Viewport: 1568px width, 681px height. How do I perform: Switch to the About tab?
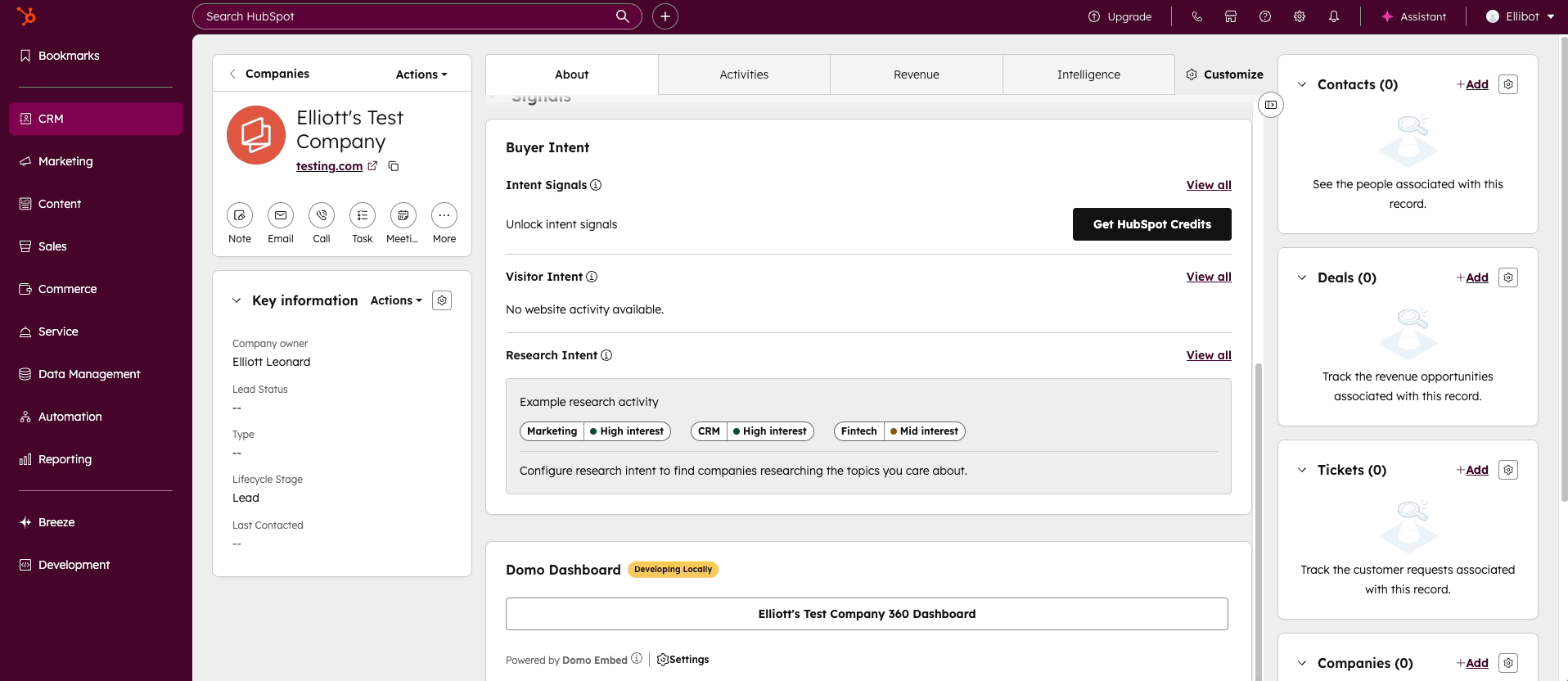tap(571, 74)
